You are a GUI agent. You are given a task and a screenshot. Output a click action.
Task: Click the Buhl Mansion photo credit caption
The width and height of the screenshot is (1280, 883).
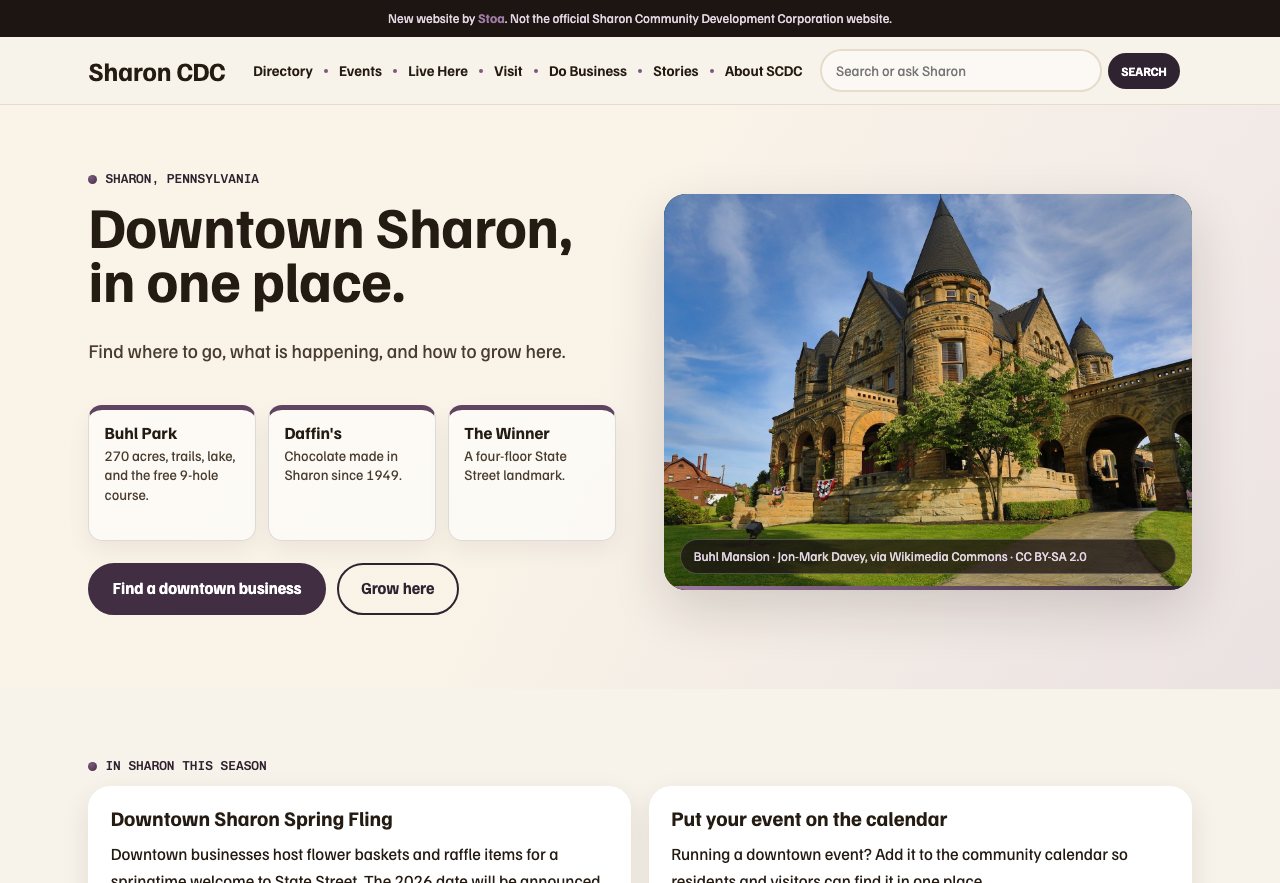tap(928, 557)
